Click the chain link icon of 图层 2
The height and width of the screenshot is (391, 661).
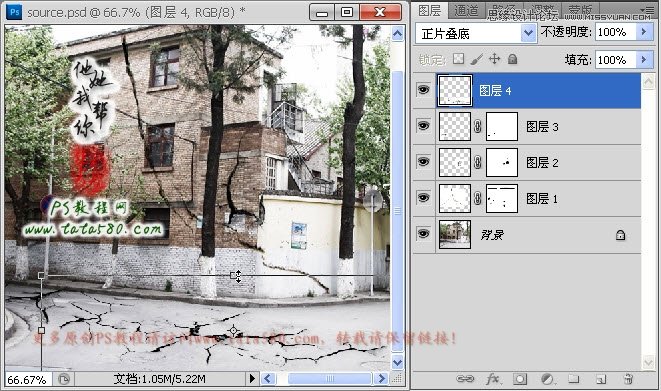coord(478,162)
